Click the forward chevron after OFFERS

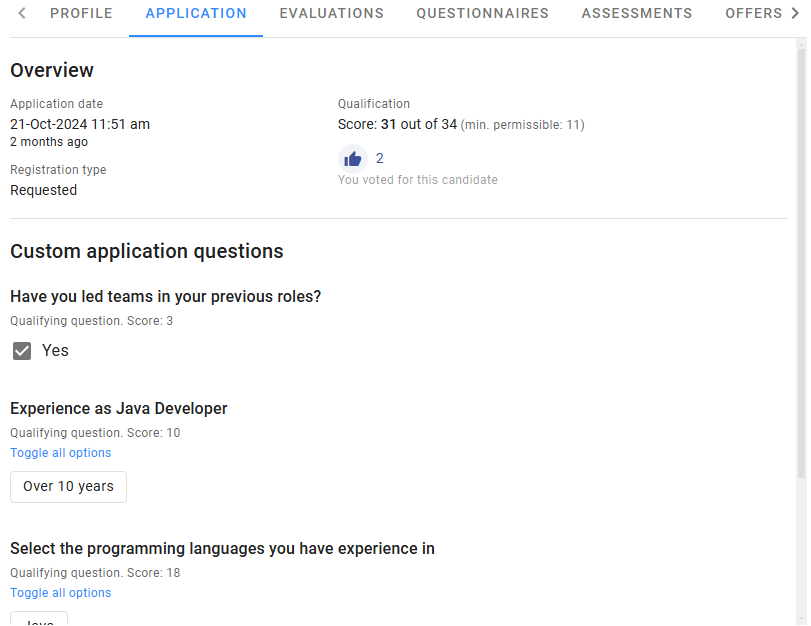(x=798, y=13)
